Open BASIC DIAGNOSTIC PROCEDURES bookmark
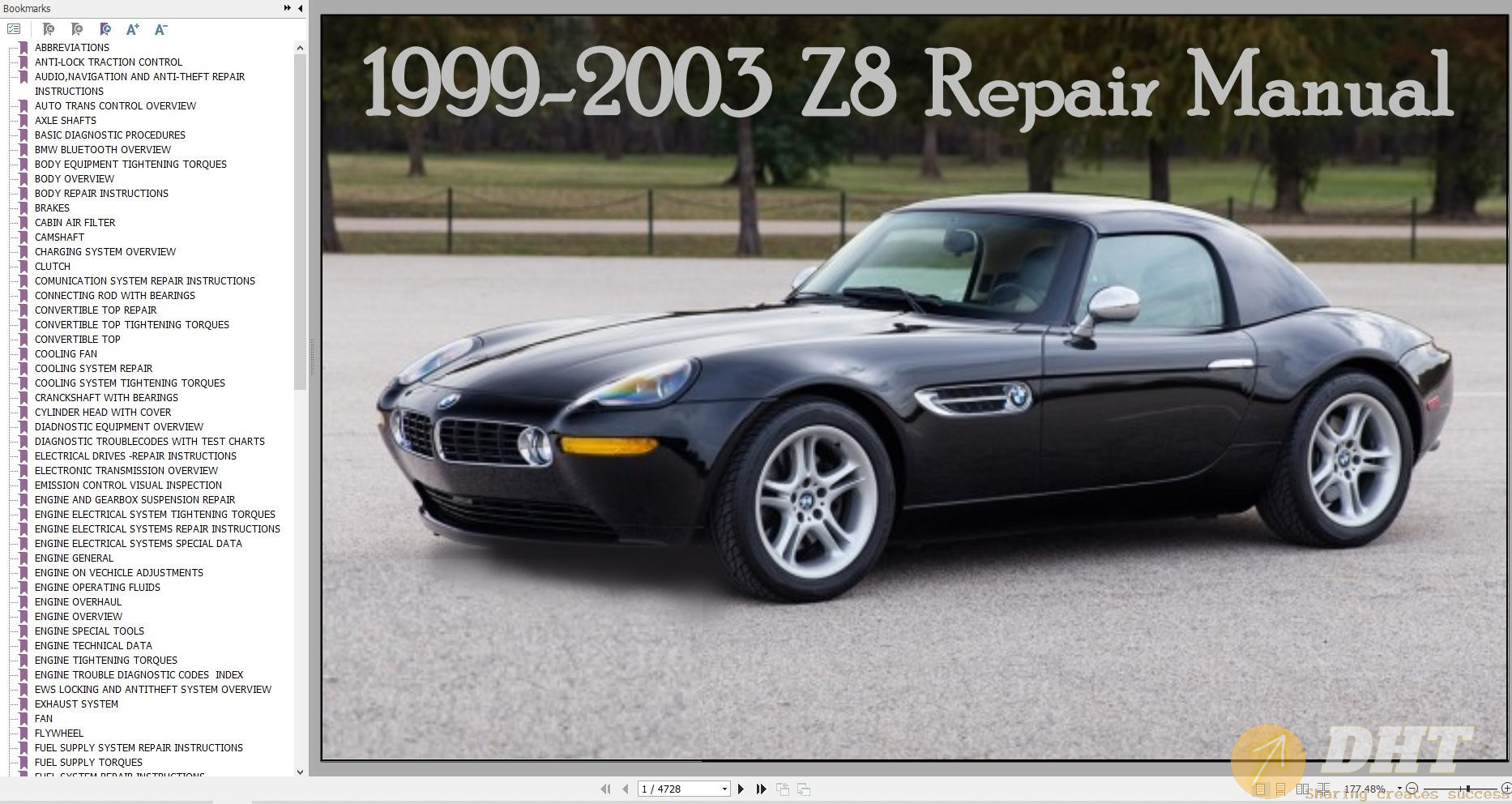 click(x=109, y=135)
